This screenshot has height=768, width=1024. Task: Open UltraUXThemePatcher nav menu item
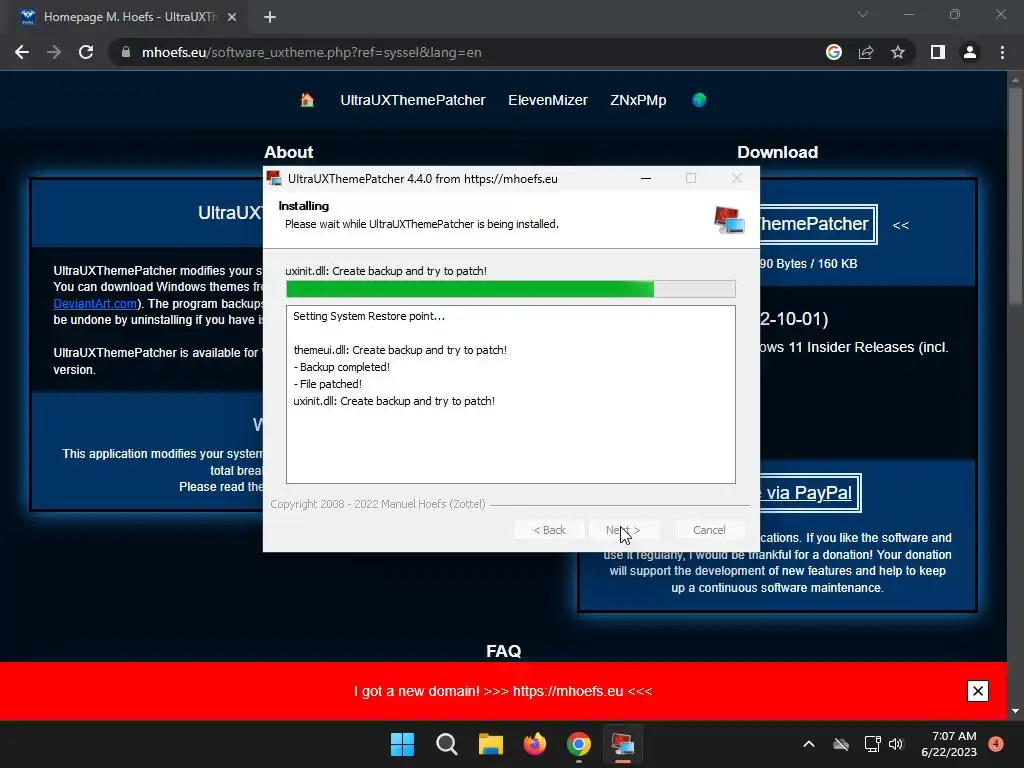[413, 100]
